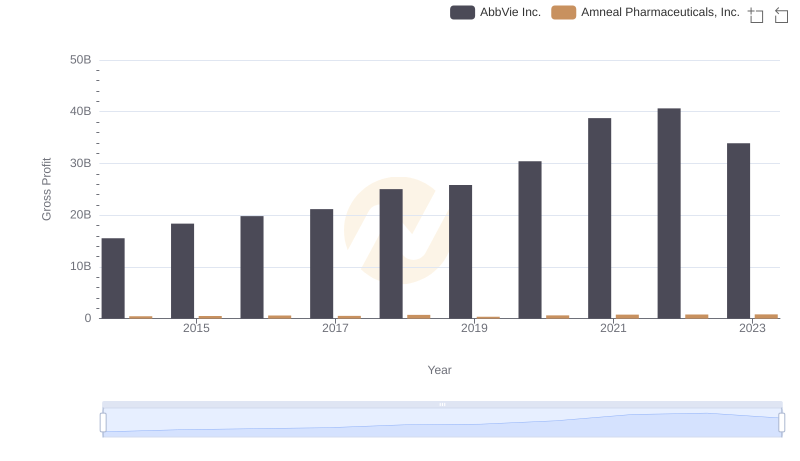
Task: Toggle Amneal Pharmaceuticals legend series
Action: click(x=645, y=12)
